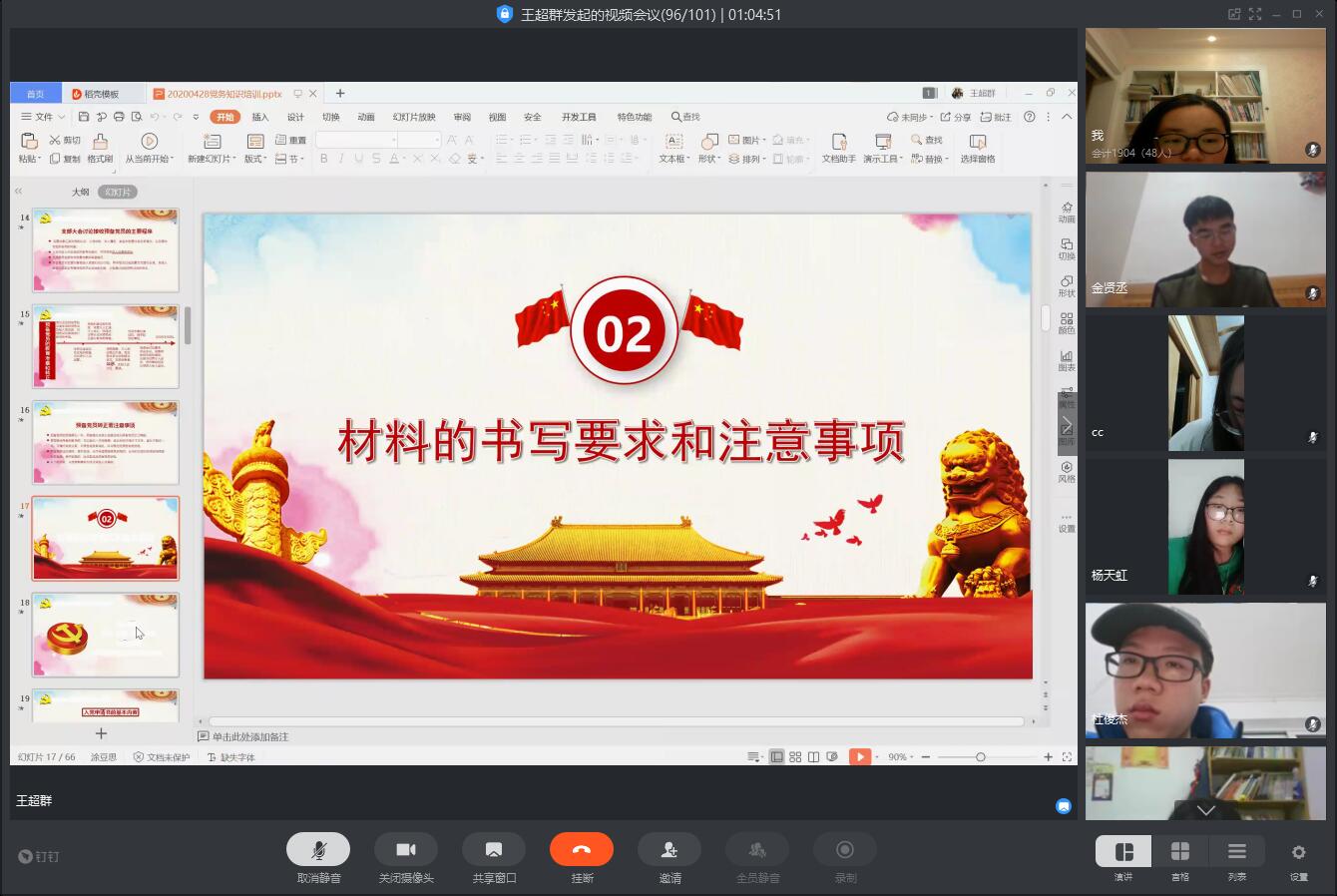
Task: Select the 演讲 speaker view mode
Action: (1123, 851)
